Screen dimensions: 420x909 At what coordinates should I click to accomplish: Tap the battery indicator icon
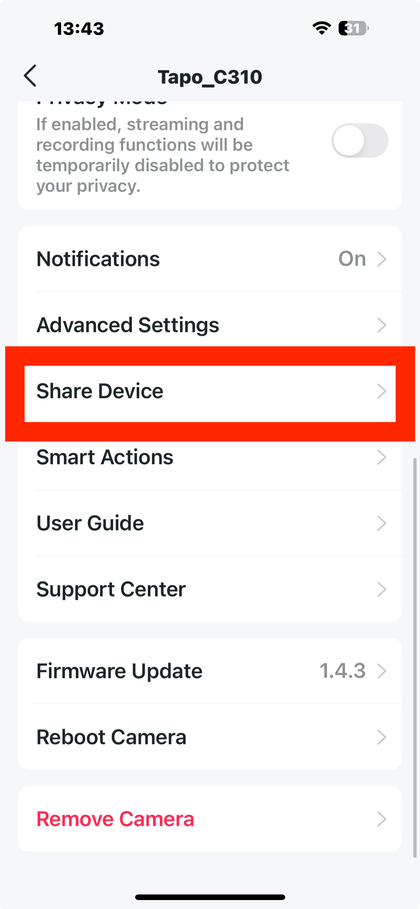tap(354, 28)
